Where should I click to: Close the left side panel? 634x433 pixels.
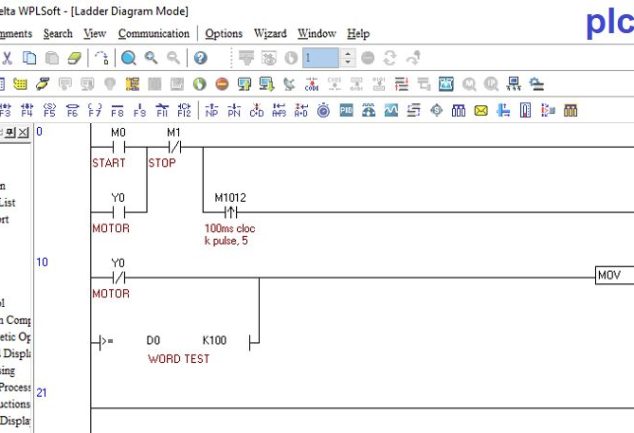click(24, 133)
